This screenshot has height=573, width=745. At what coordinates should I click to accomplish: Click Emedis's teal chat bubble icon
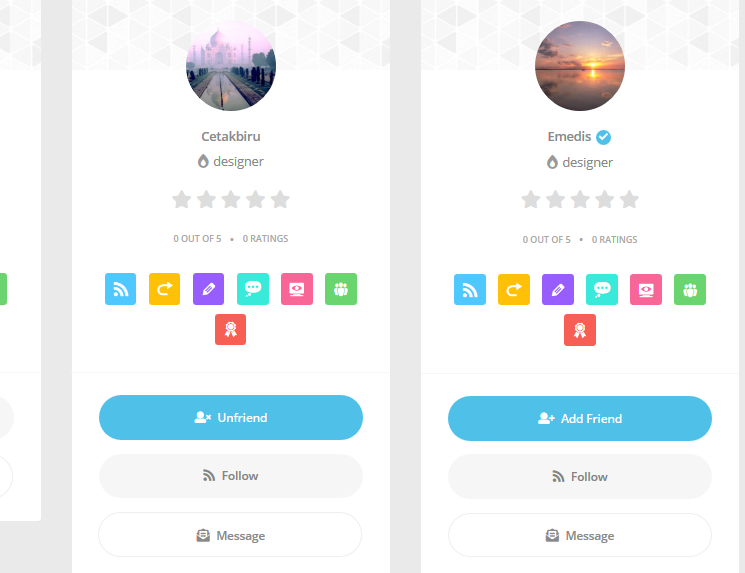(602, 289)
